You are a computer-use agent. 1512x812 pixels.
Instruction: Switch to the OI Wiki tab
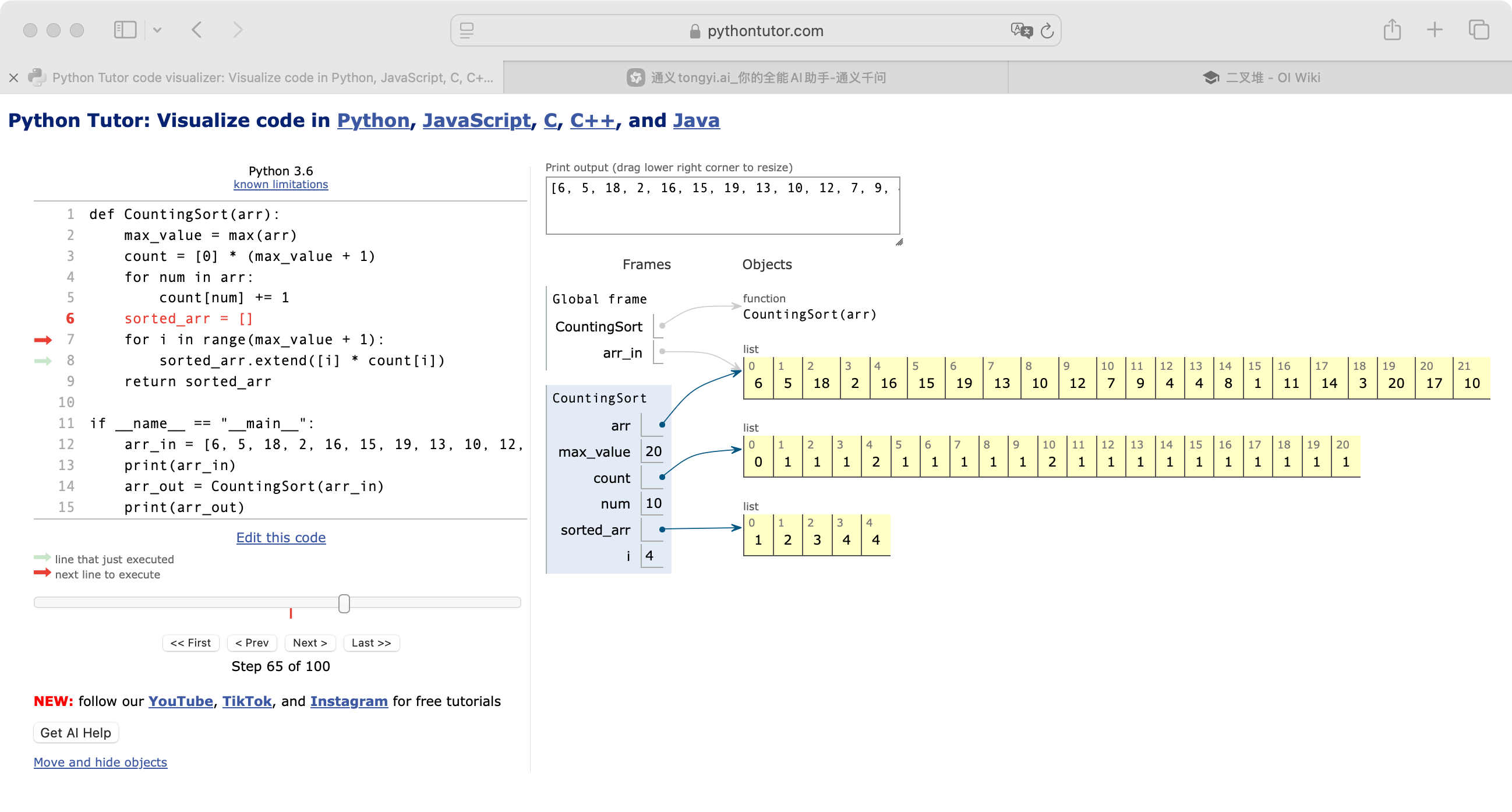(1260, 77)
